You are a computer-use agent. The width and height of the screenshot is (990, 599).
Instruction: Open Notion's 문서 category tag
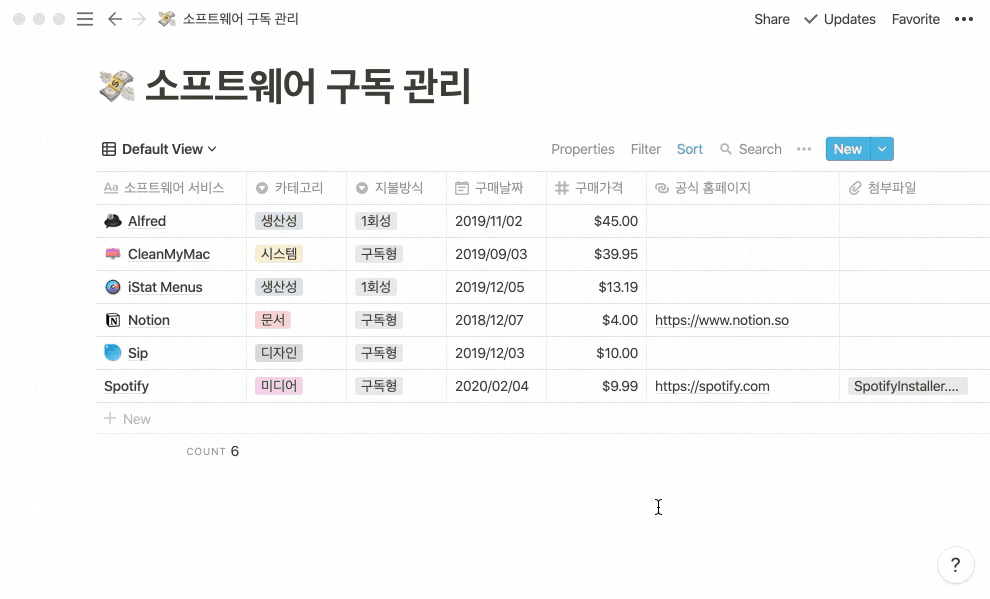(x=273, y=320)
